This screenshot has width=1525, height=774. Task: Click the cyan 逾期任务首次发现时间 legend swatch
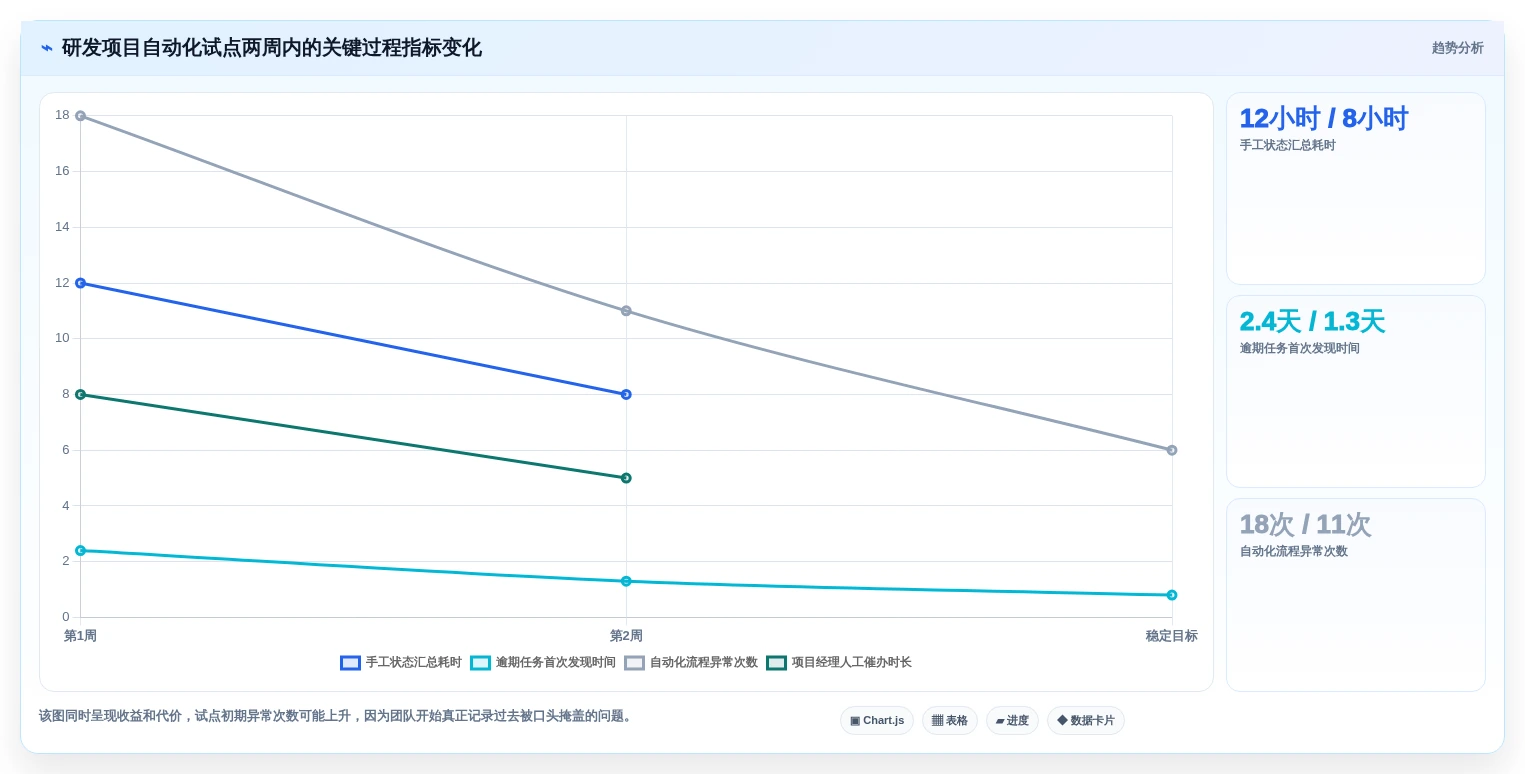pyautogui.click(x=480, y=663)
